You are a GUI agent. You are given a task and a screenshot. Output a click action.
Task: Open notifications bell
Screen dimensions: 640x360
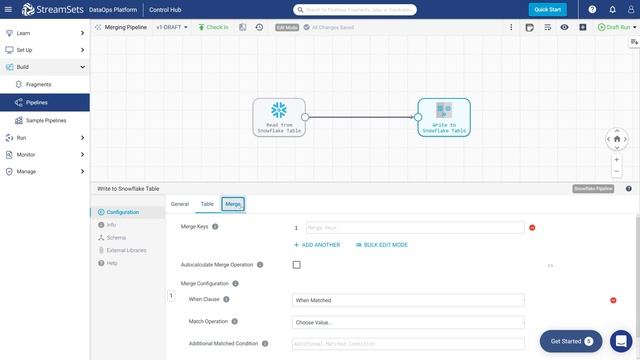pos(613,9)
